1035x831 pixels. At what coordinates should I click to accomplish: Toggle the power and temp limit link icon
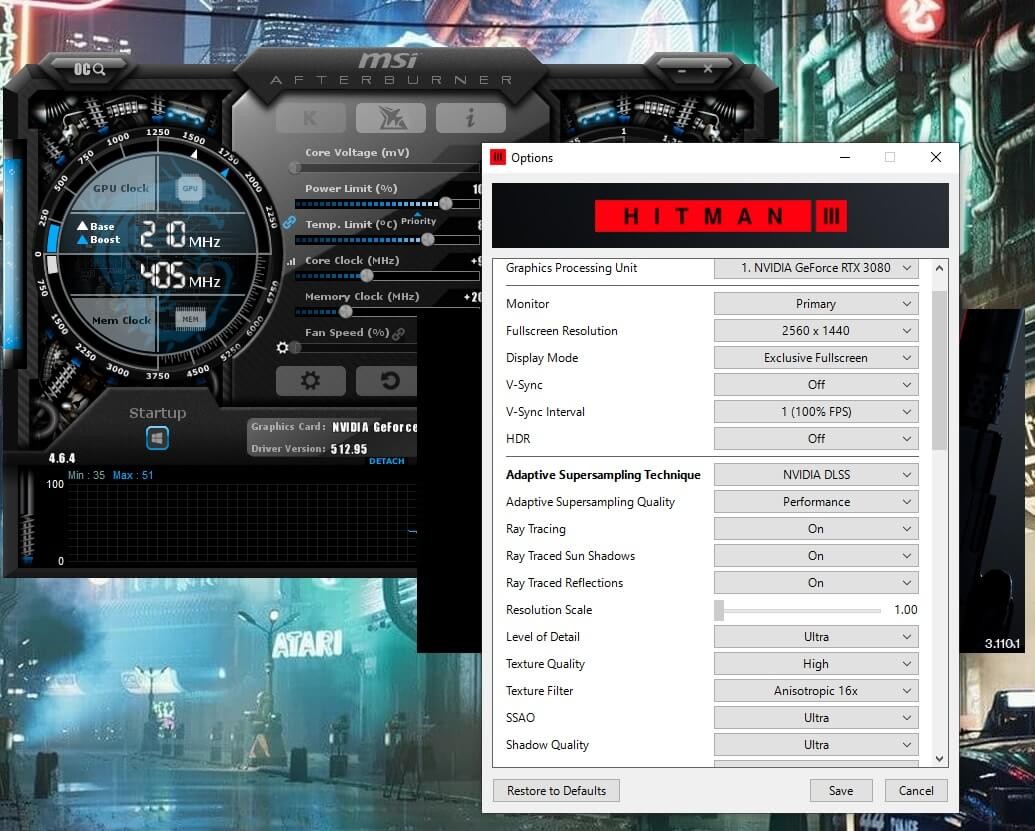[x=289, y=222]
